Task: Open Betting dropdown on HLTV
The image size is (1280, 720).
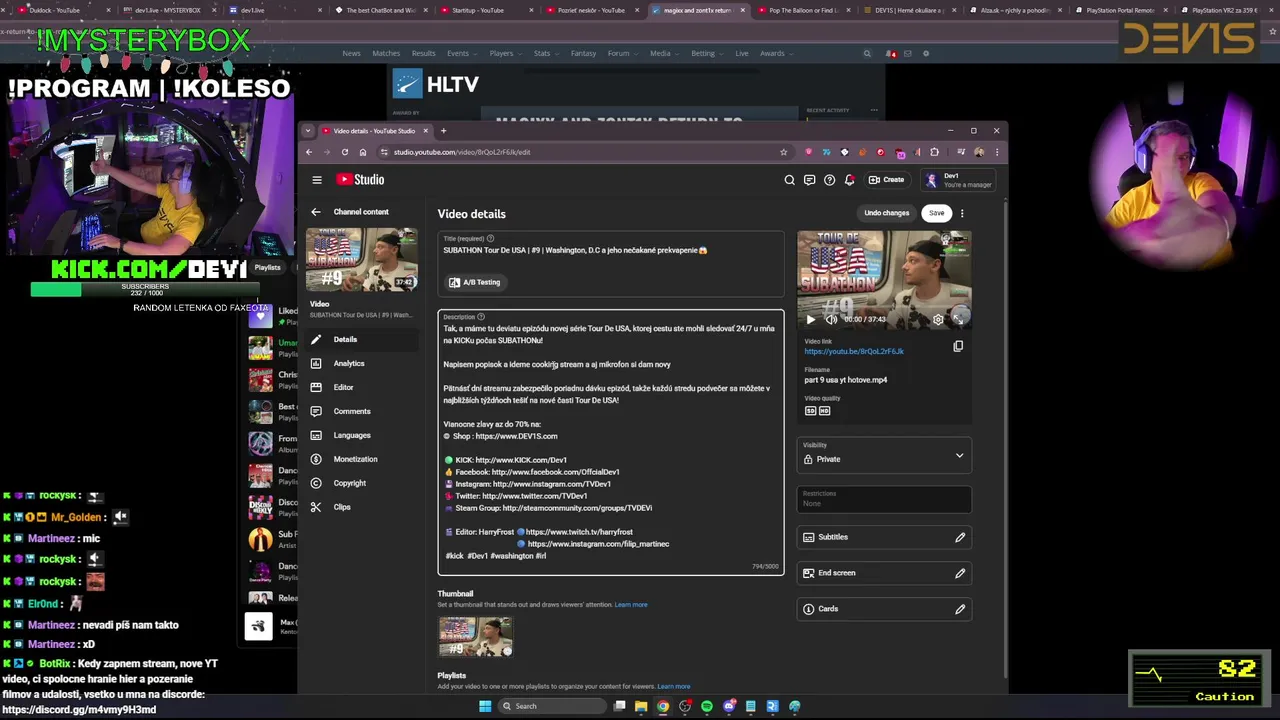Action: (x=706, y=53)
